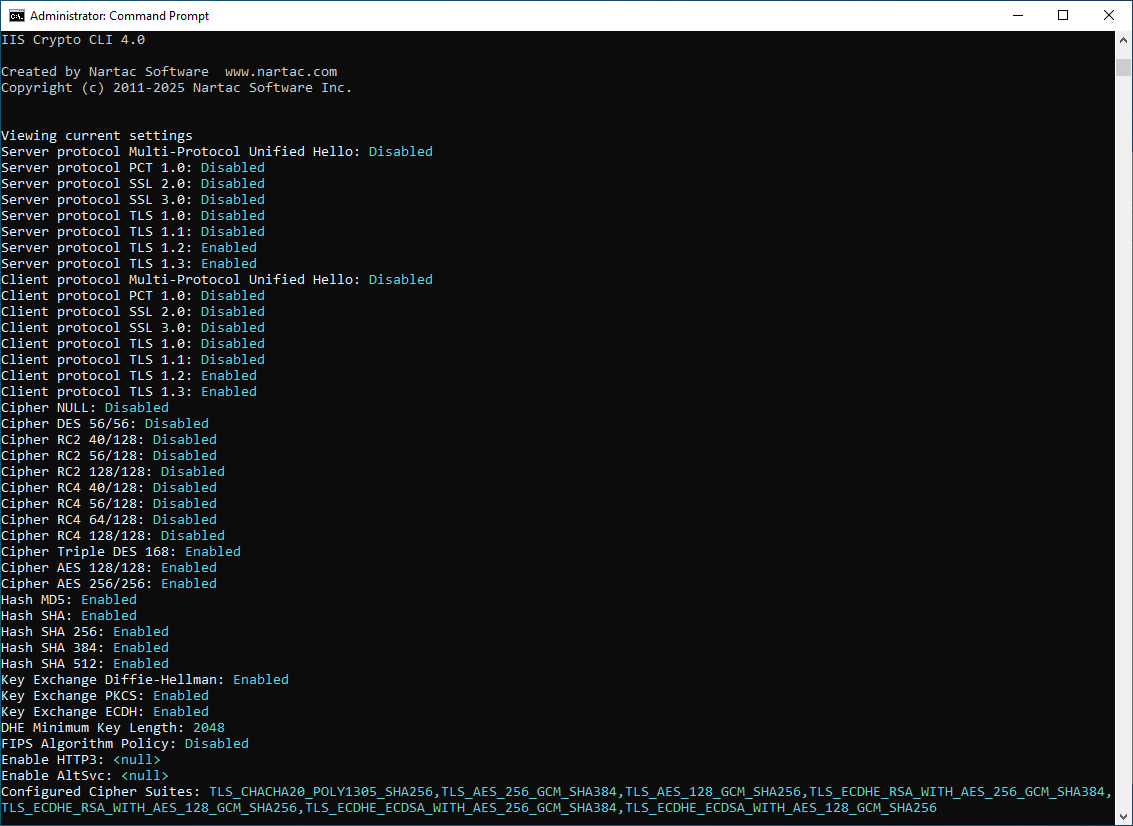Click the 'Client protocol SSL 3.0' line

[133, 327]
